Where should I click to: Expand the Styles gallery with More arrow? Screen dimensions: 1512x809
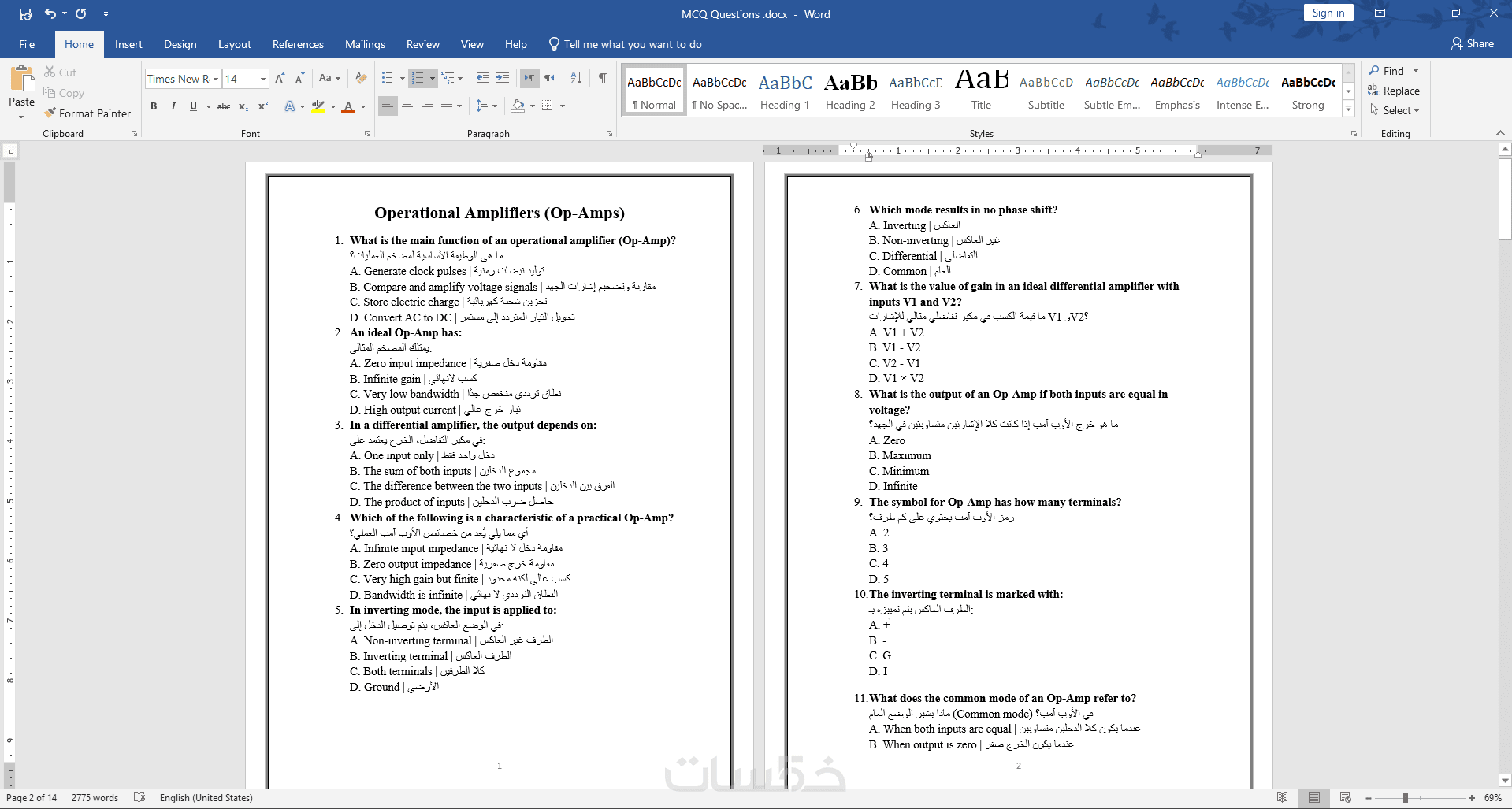[1348, 109]
